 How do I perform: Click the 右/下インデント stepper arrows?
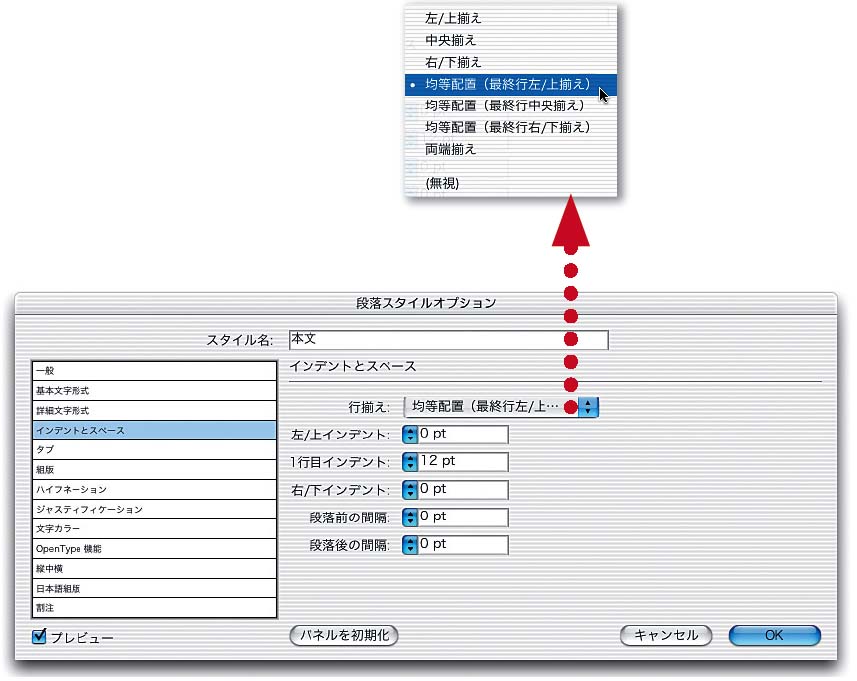coord(409,490)
